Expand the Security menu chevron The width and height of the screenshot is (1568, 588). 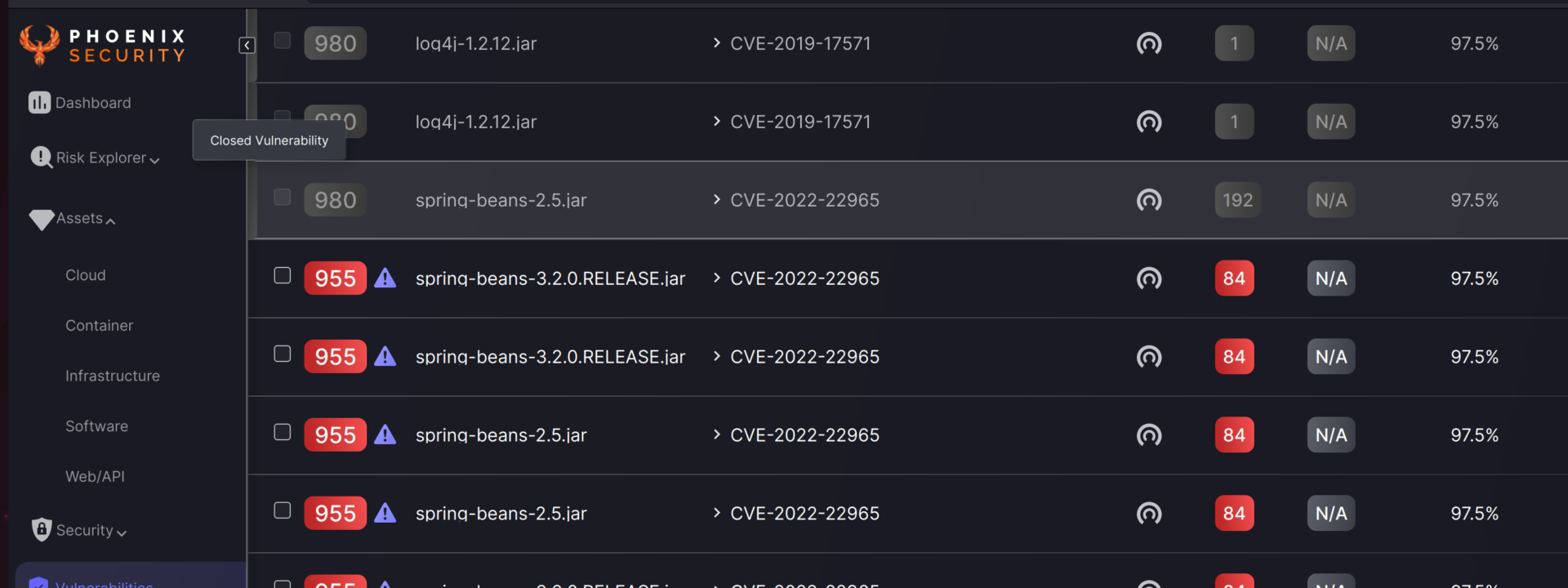coord(122,533)
